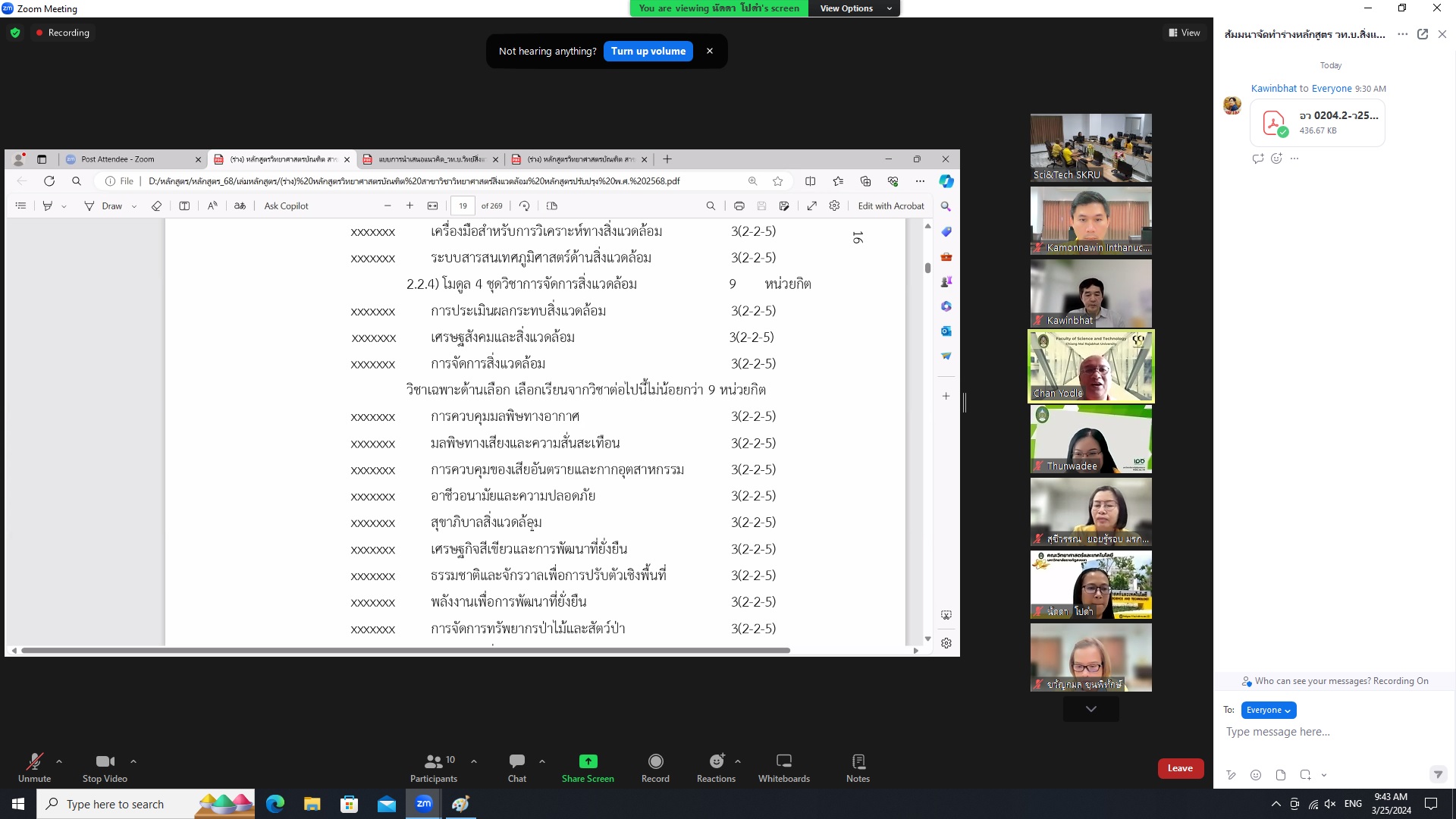Screen dimensions: 1456x819
Task: Open chat text formatting tool
Action: coord(1232,775)
